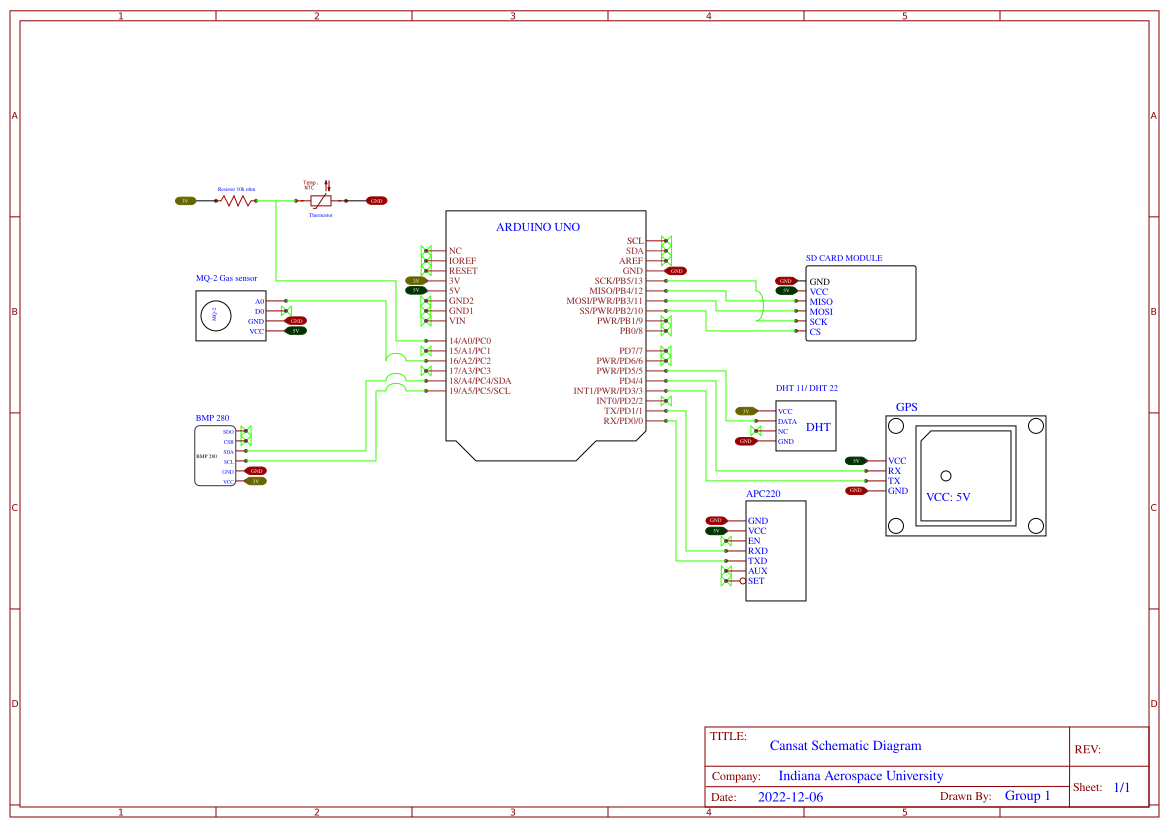Select Arduino pin label SCK/PB5/13
1169x827 pixels.
[619, 281]
